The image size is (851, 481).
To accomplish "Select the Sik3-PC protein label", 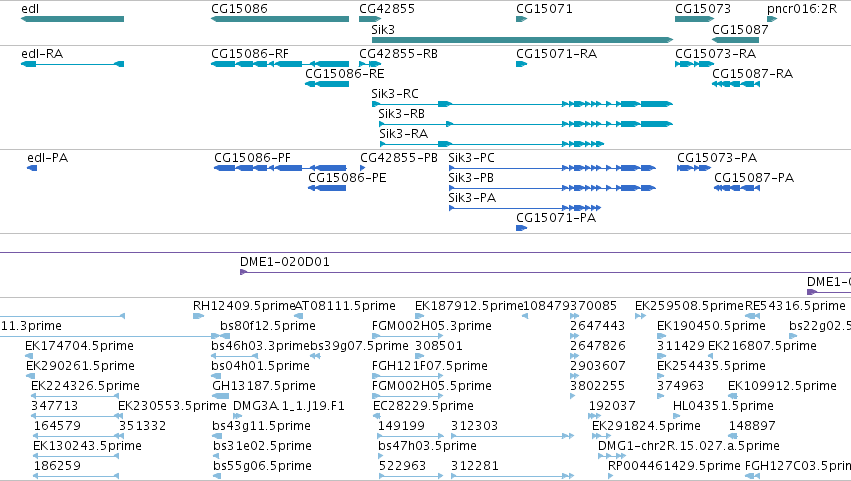I will 472,158.
